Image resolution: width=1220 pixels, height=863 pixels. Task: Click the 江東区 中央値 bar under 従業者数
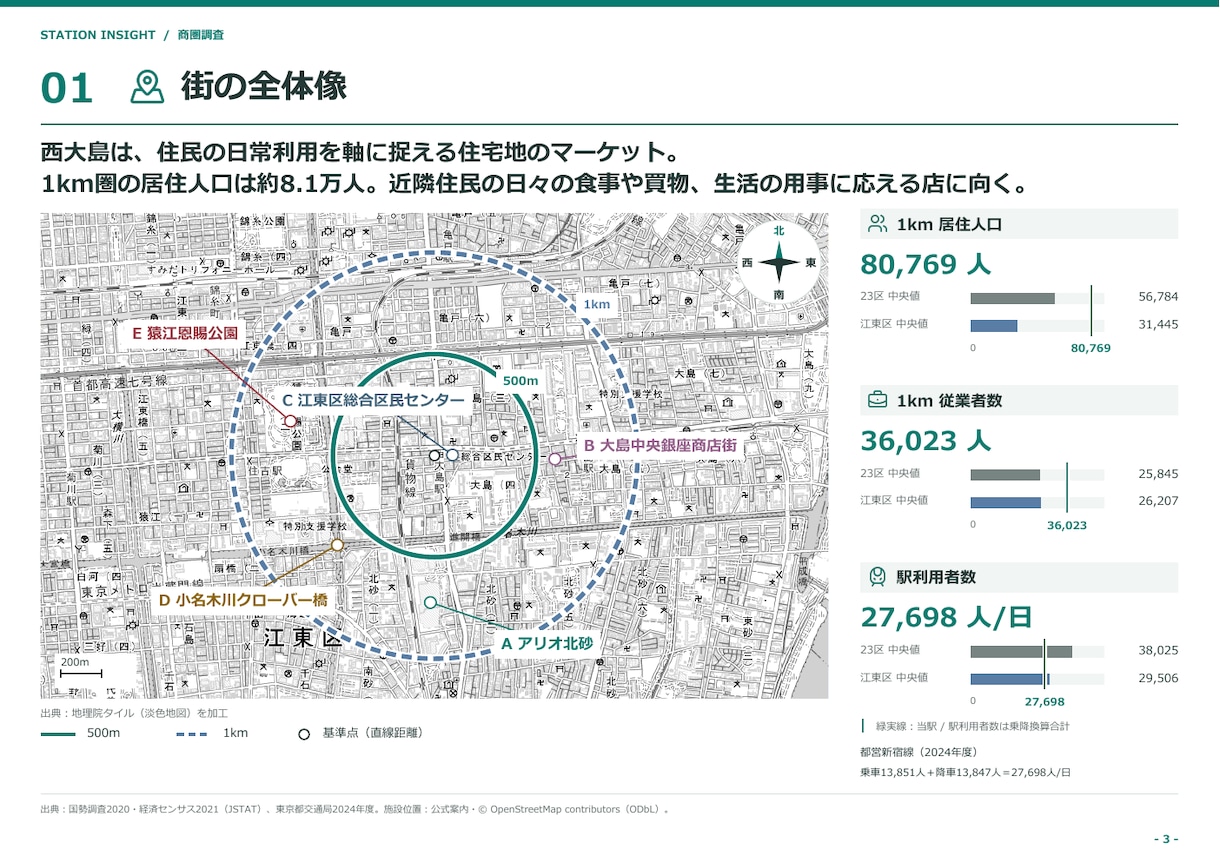pos(1005,502)
